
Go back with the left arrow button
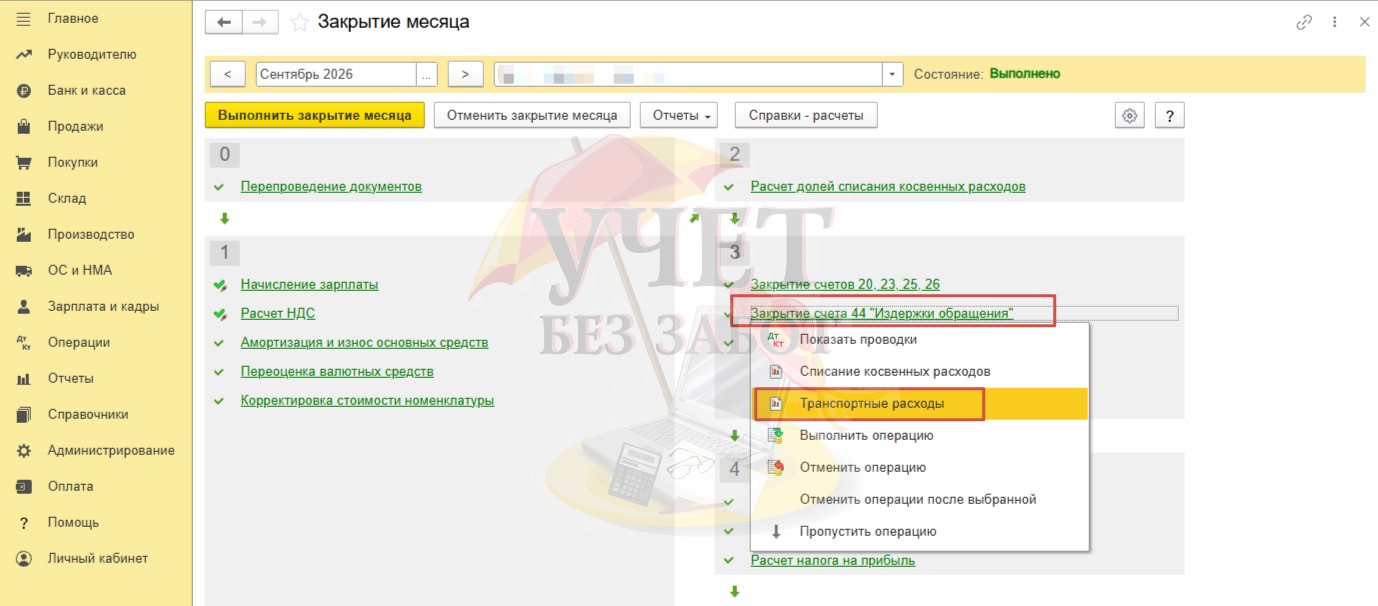point(224,22)
